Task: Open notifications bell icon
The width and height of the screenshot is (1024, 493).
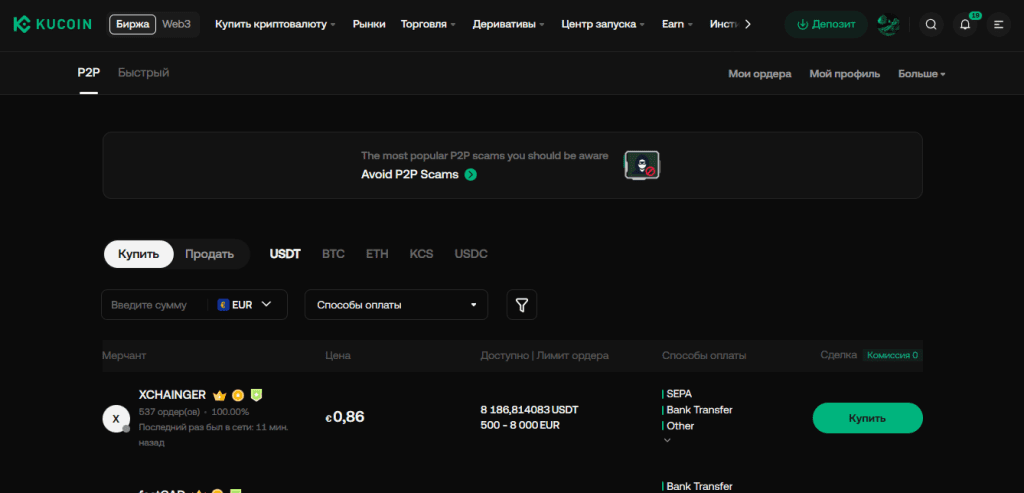Action: coord(965,25)
